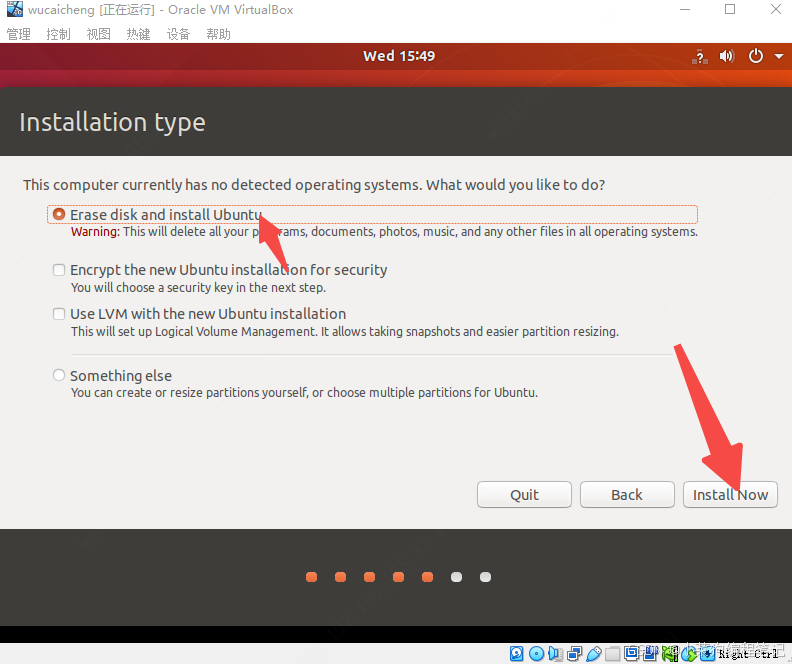Click the audio indicator icon in status bar
792x664 pixels.
[556, 654]
